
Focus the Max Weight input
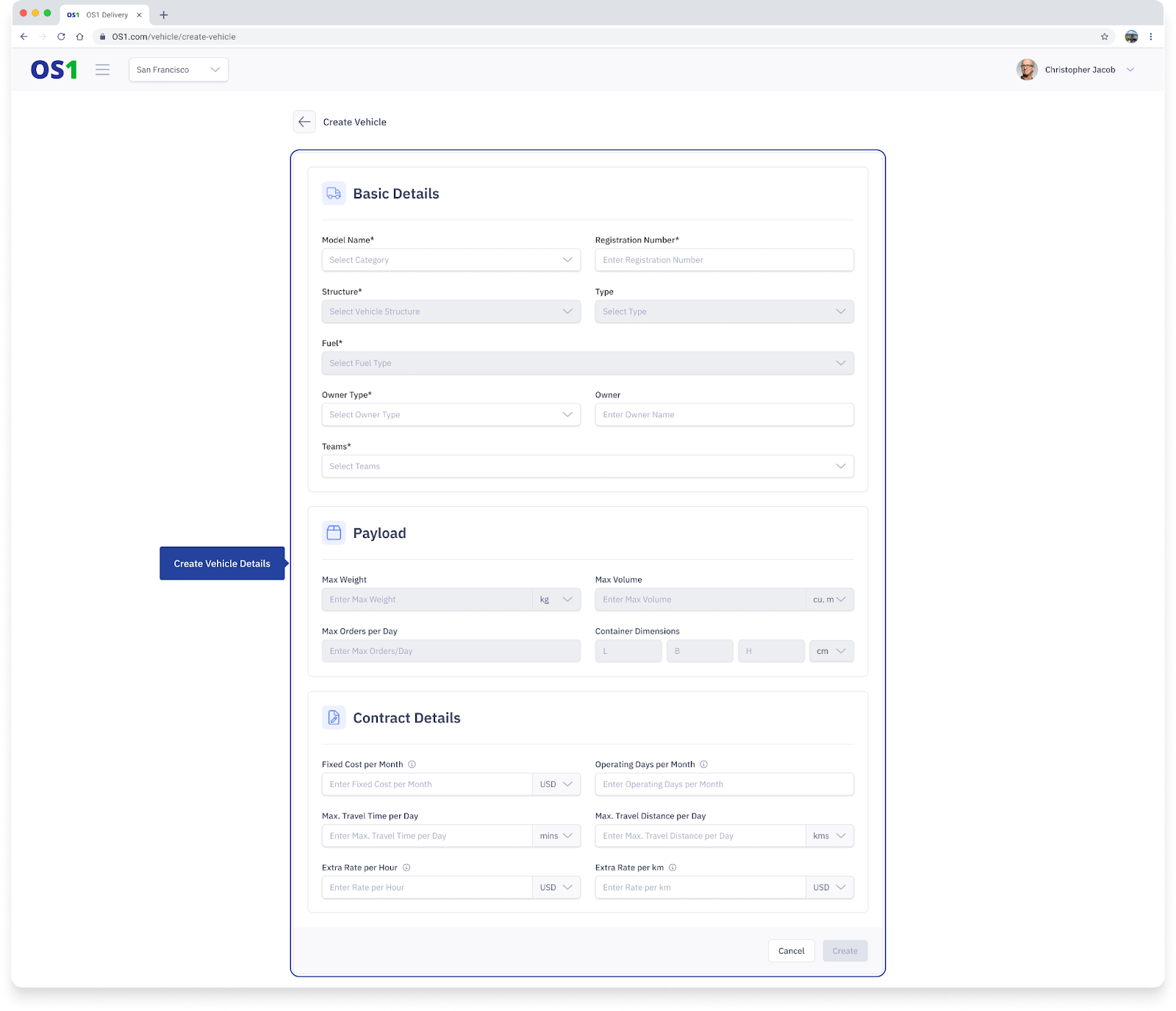[427, 600]
